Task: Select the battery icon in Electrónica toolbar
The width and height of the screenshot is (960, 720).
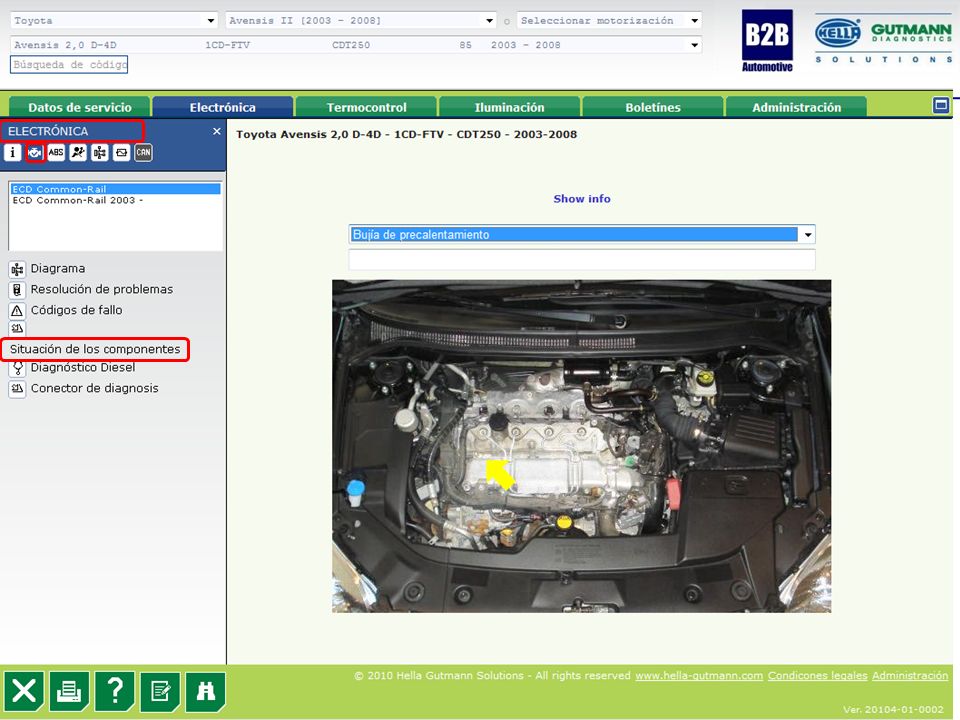Action: [x=121, y=152]
